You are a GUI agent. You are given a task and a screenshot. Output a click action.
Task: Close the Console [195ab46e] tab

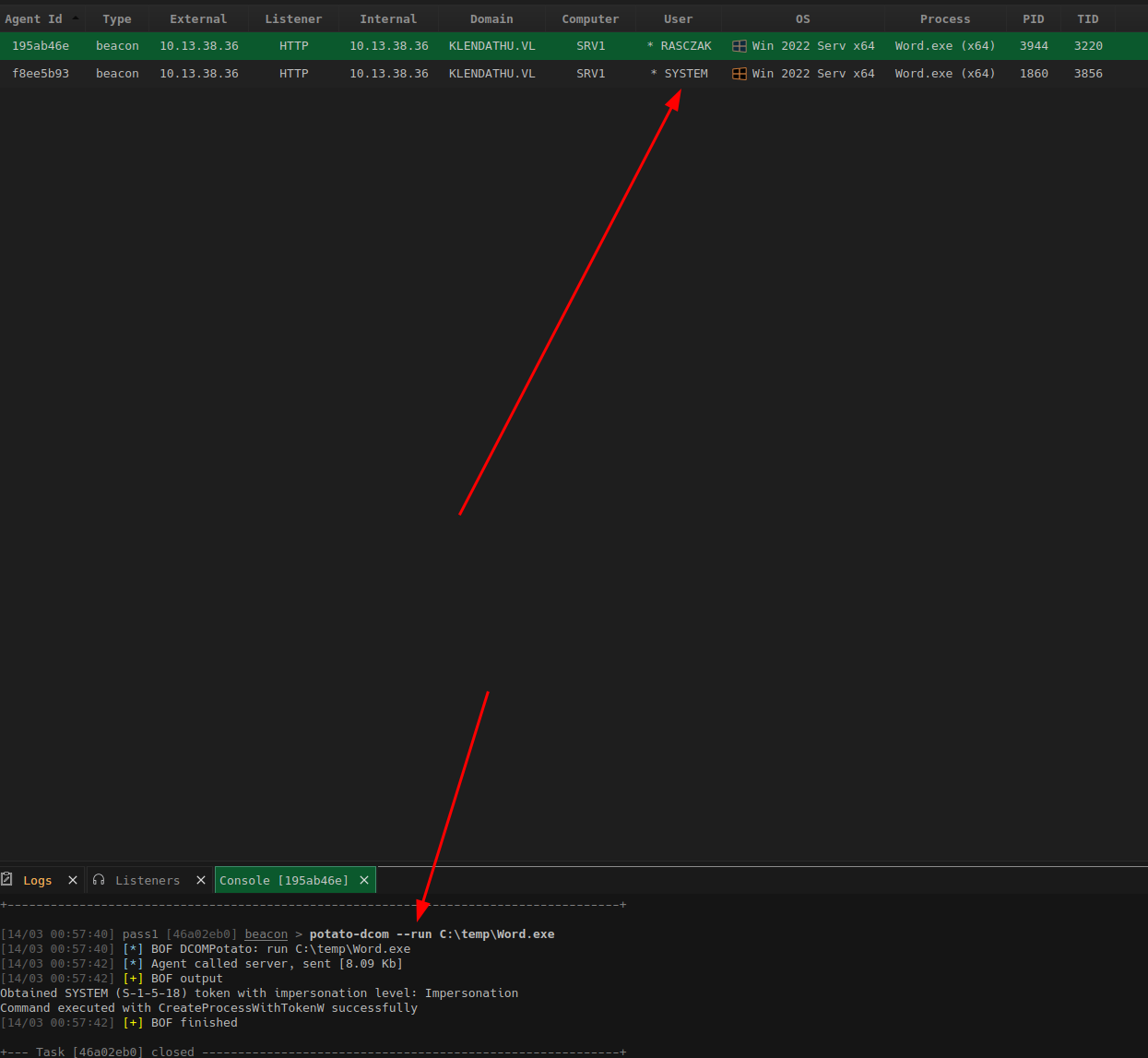click(x=364, y=880)
